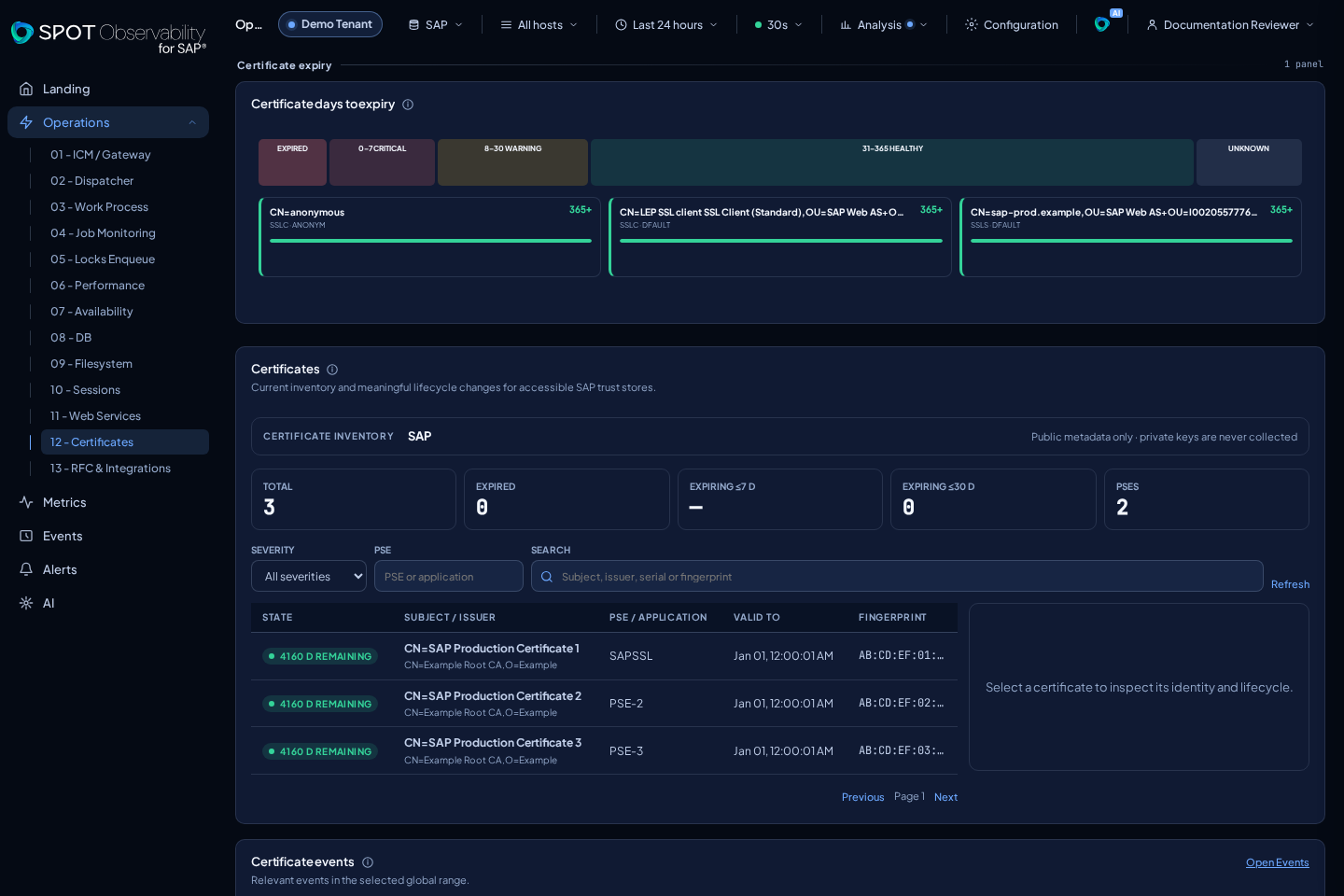
Task: Open the Last 24 hours time range dropdown
Action: pyautogui.click(x=666, y=25)
